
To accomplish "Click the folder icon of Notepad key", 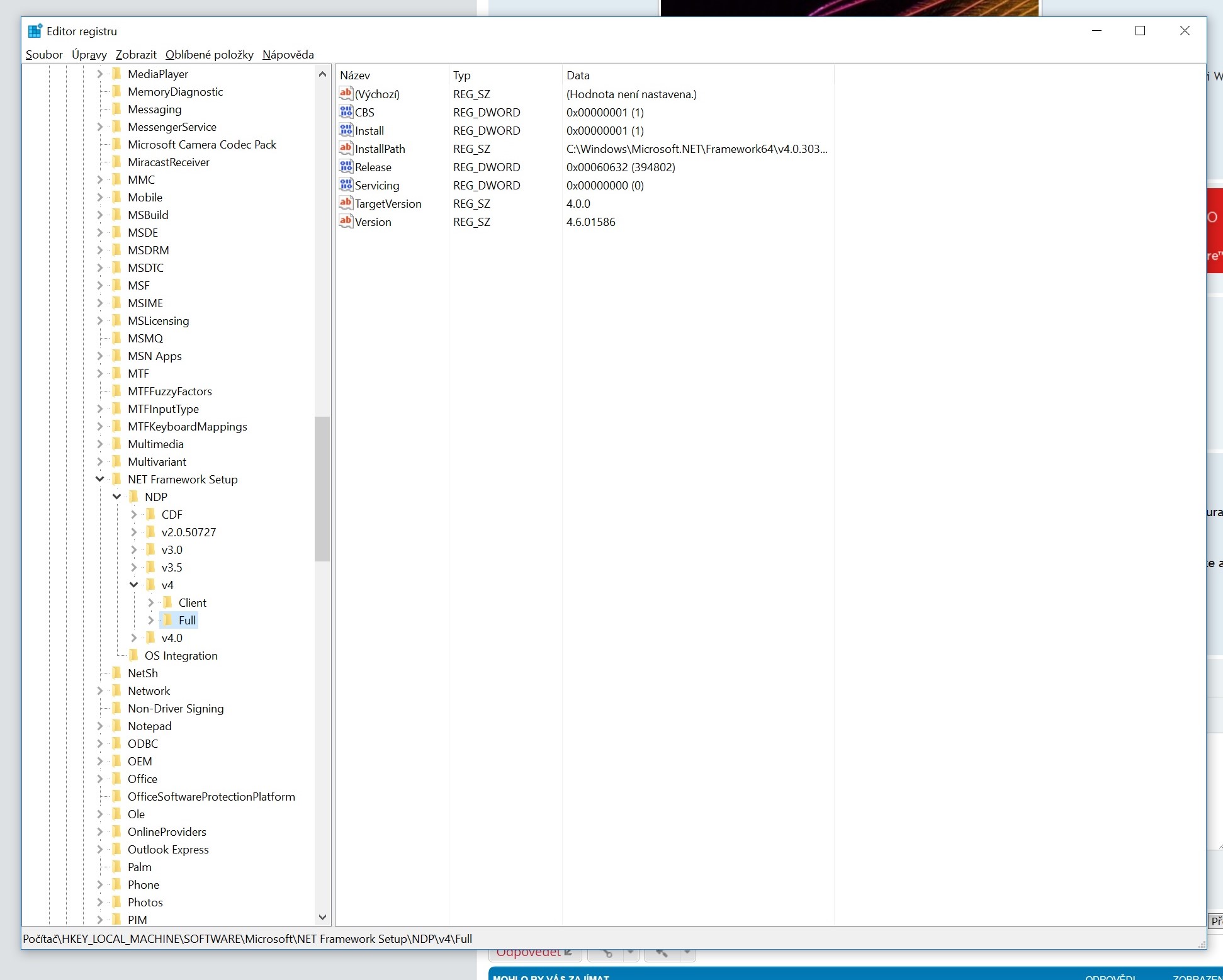I will coord(117,726).
